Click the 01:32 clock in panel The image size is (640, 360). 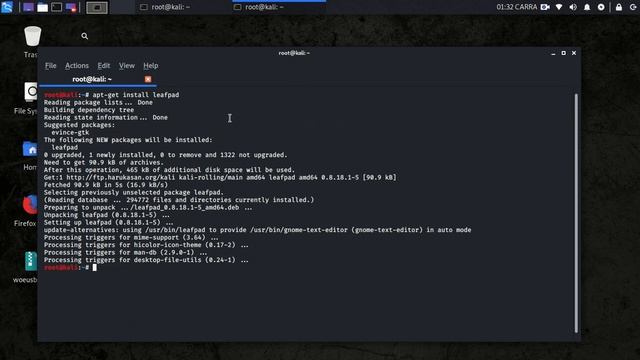(517, 7)
